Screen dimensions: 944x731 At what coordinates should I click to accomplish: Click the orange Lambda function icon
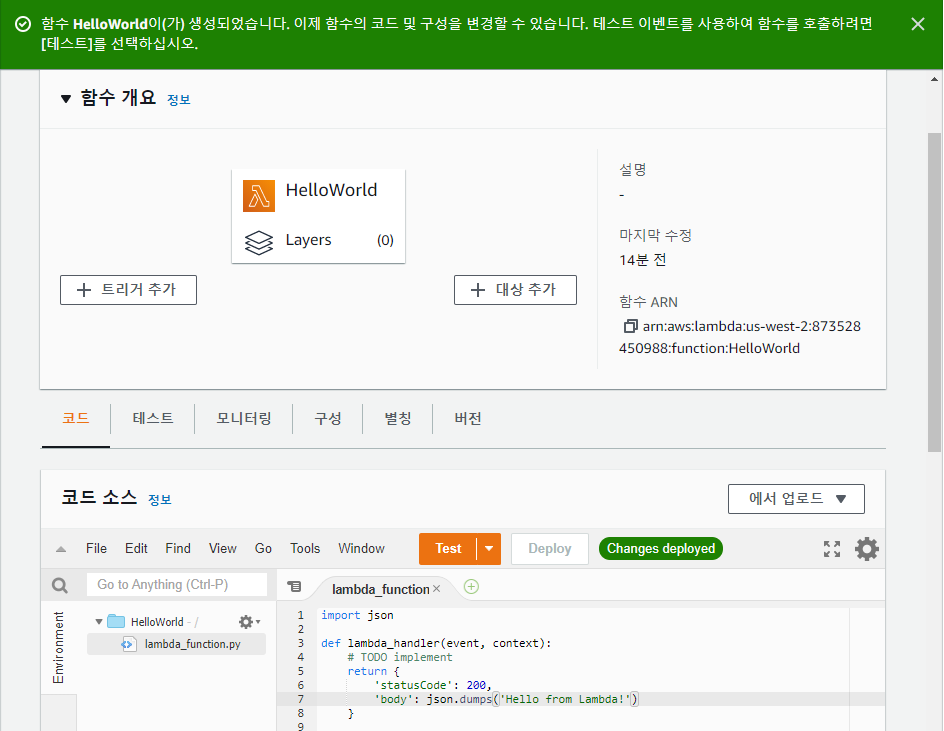[259, 196]
